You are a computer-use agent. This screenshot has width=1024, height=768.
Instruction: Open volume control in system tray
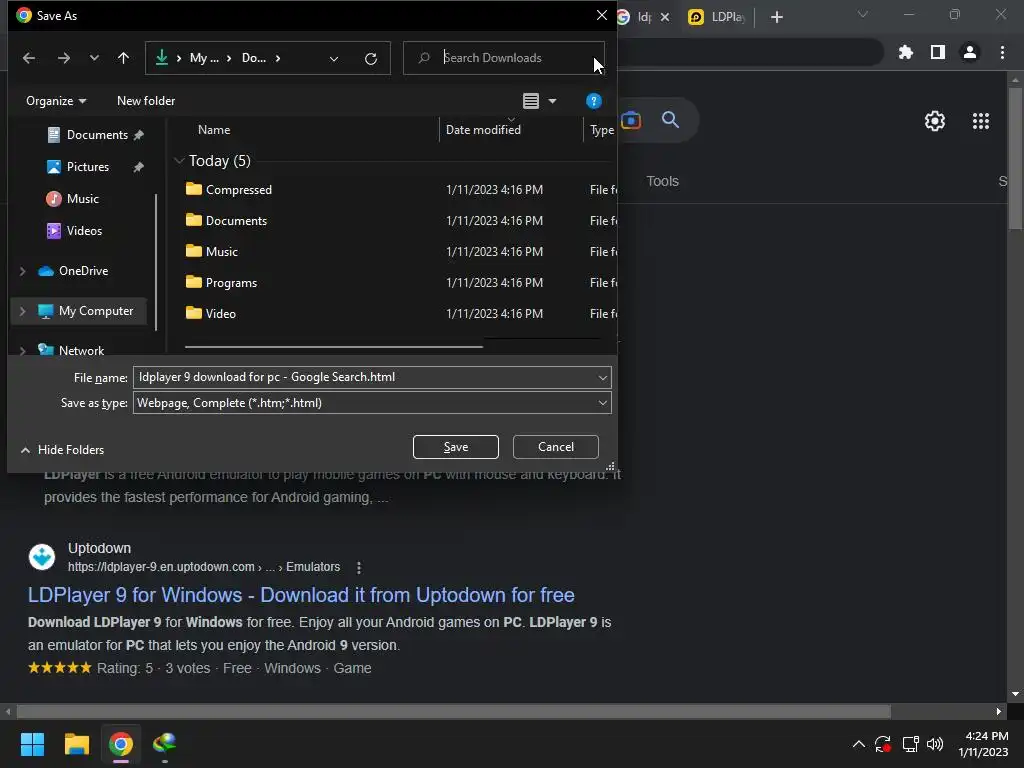click(935, 744)
